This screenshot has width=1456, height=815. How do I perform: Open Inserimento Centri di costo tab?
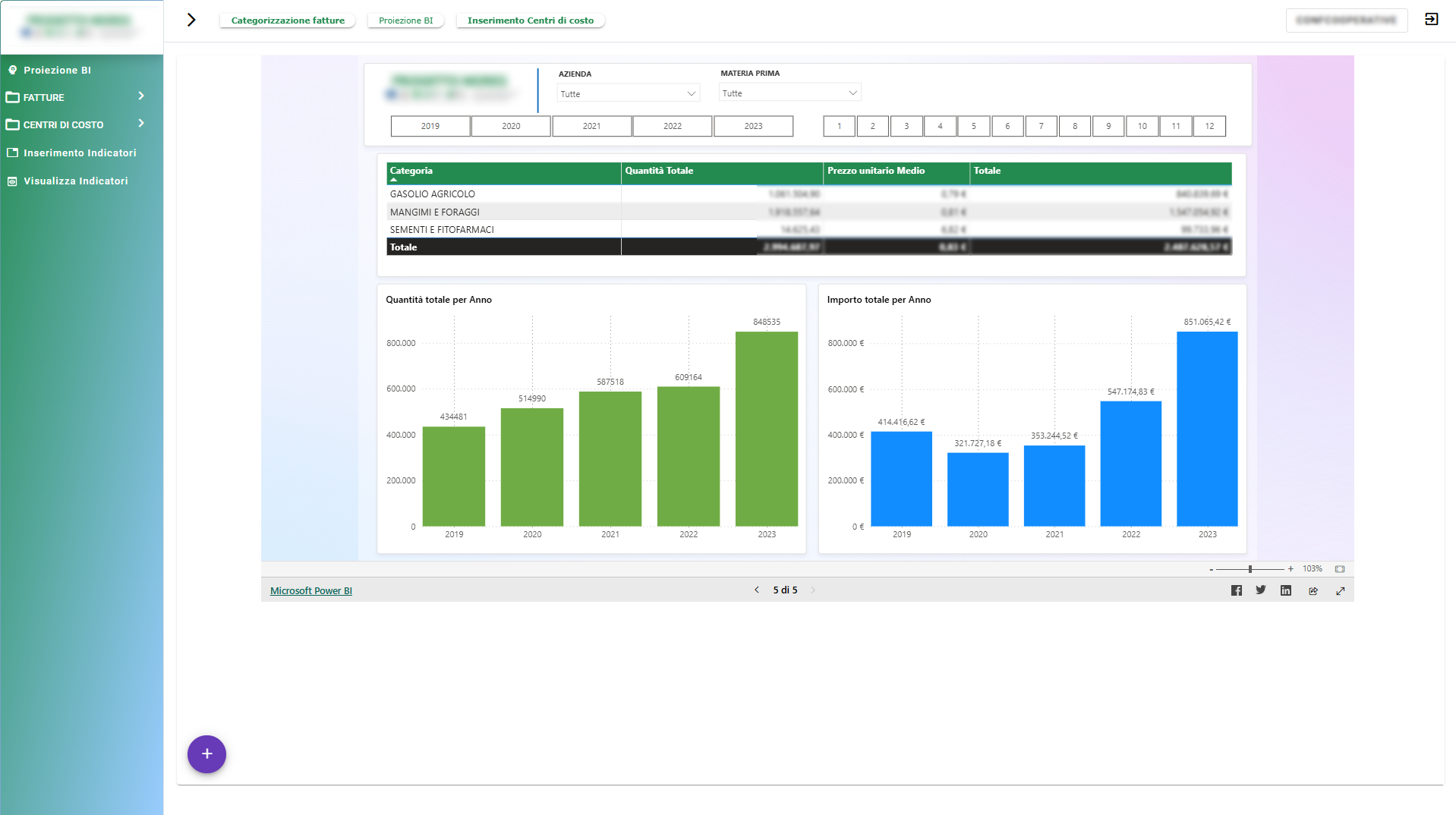coord(530,20)
